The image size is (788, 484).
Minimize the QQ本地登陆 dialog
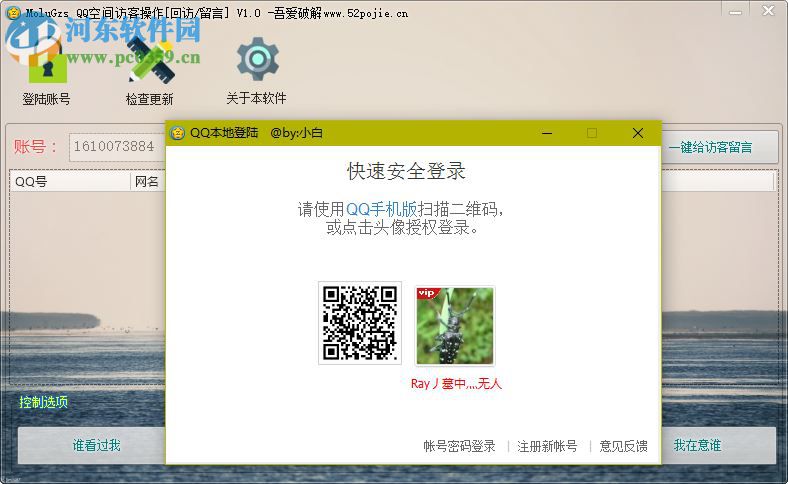tap(547, 133)
